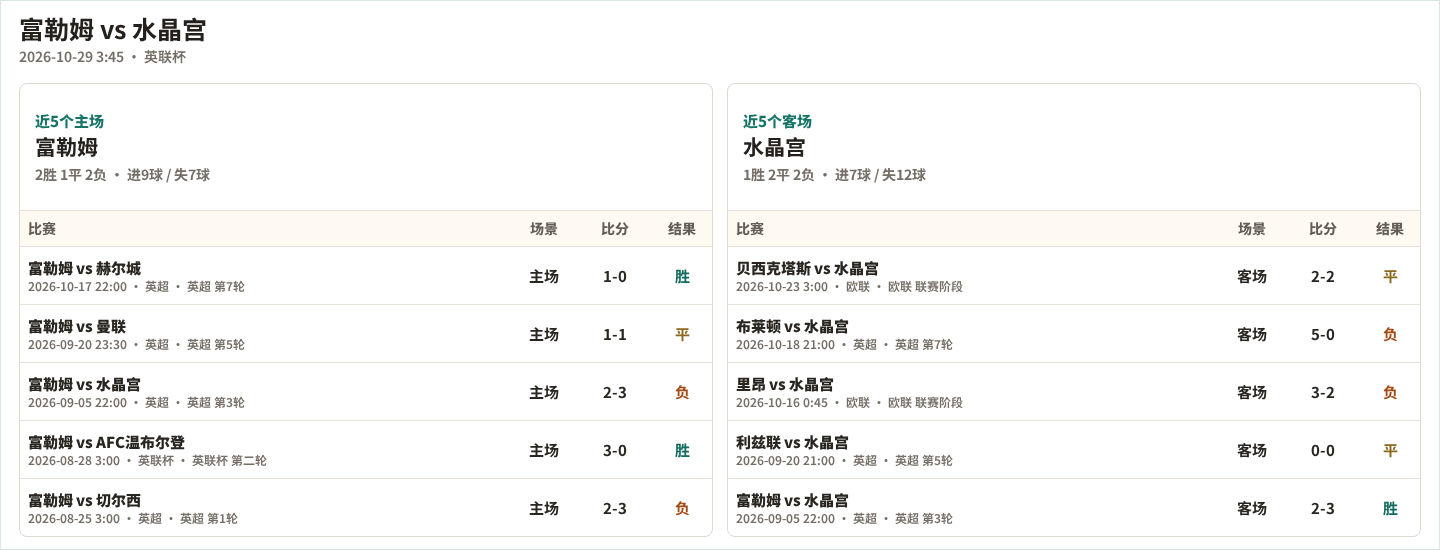Image resolution: width=1440 pixels, height=550 pixels.
Task: Click the 平 result in 贝西克塔斯 row
Action: (1390, 276)
